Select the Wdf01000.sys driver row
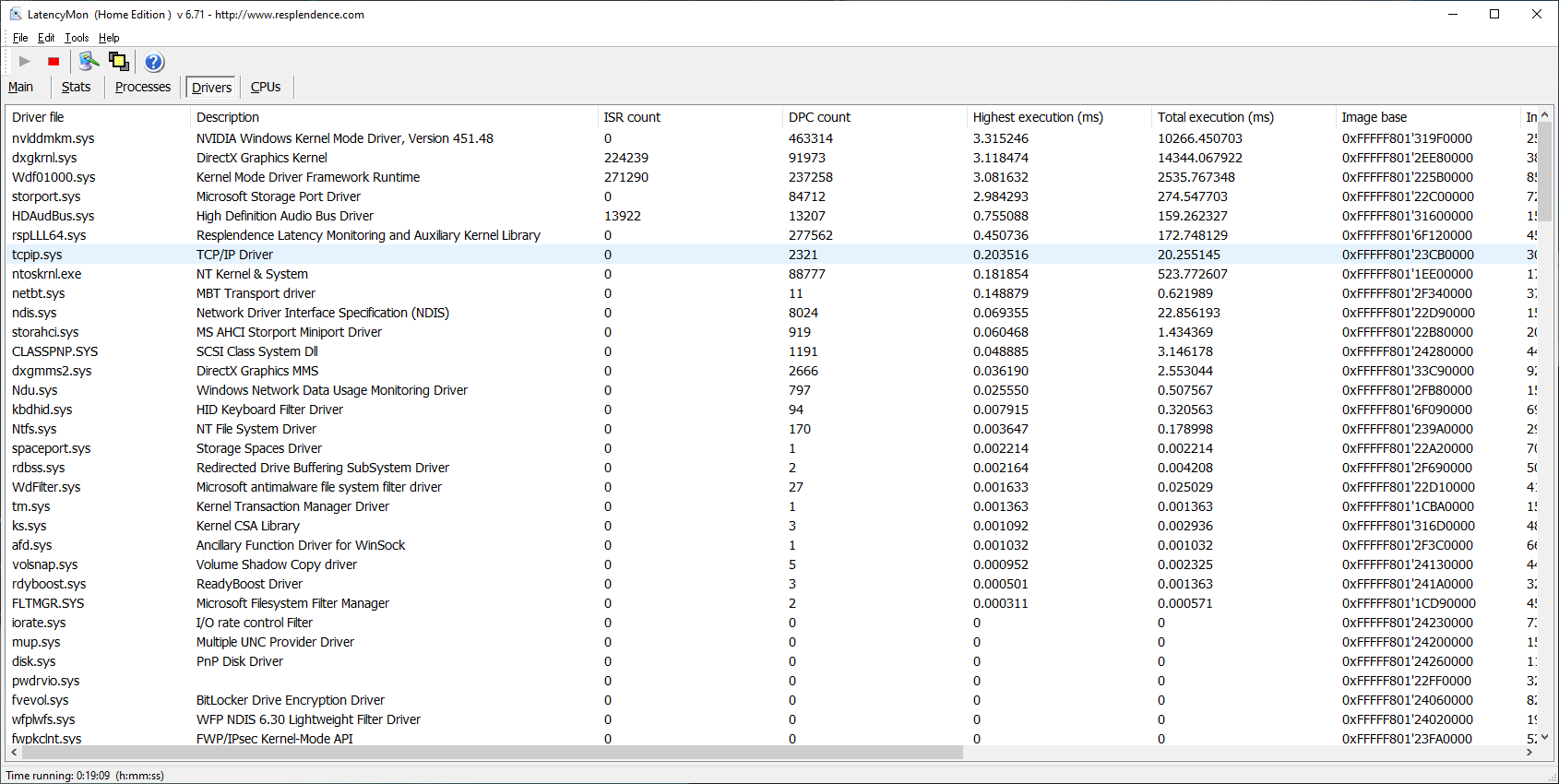Screen dimensions: 1559x784 coord(771,177)
